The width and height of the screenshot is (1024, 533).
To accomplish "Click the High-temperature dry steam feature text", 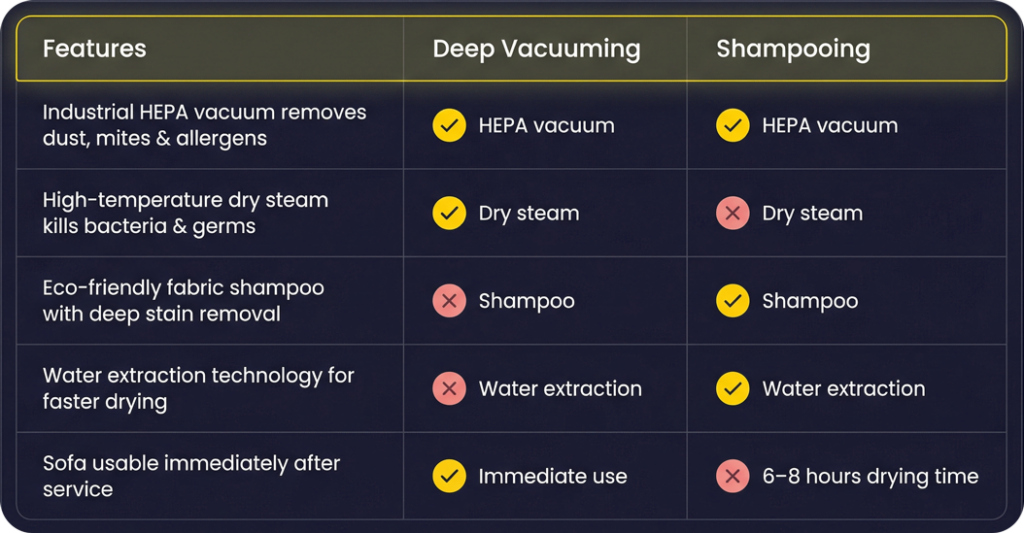I will pos(185,213).
